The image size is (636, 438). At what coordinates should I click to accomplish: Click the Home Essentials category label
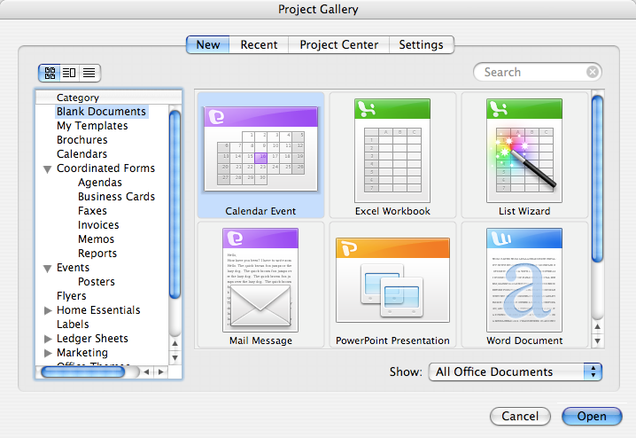pyautogui.click(x=98, y=310)
